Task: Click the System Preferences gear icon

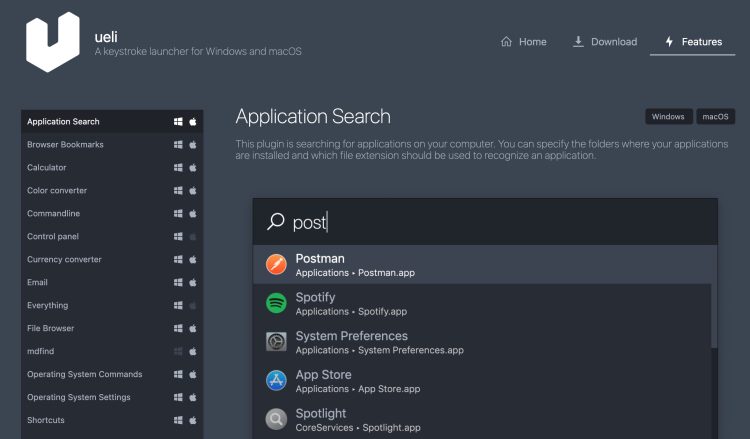Action: [276, 342]
